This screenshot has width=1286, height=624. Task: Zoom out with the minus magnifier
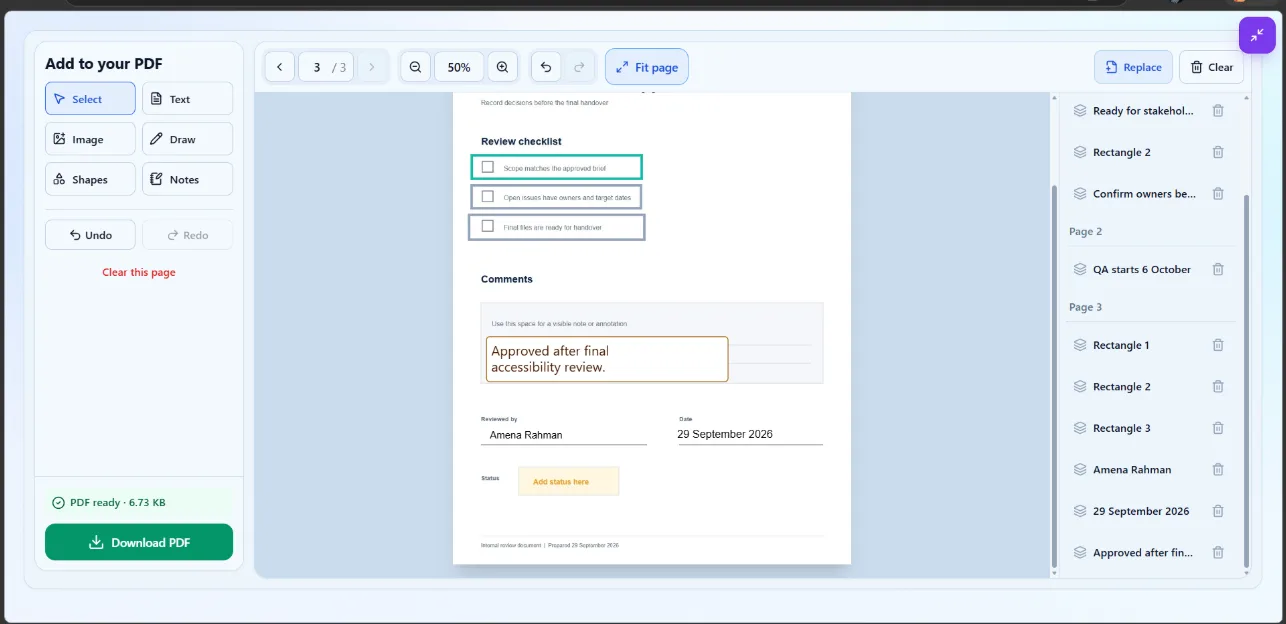click(x=415, y=67)
